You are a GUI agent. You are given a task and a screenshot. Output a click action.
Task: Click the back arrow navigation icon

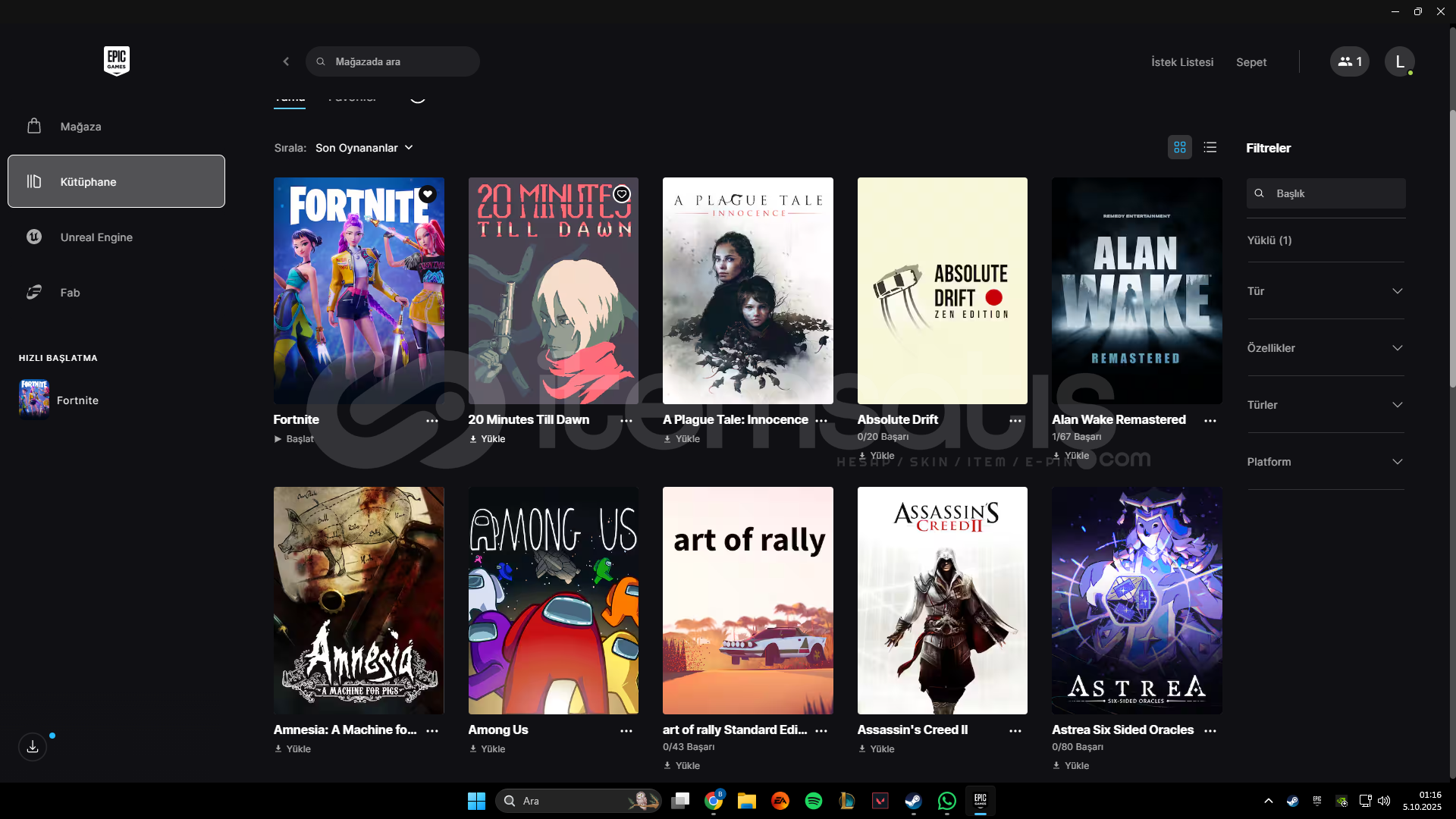(286, 61)
